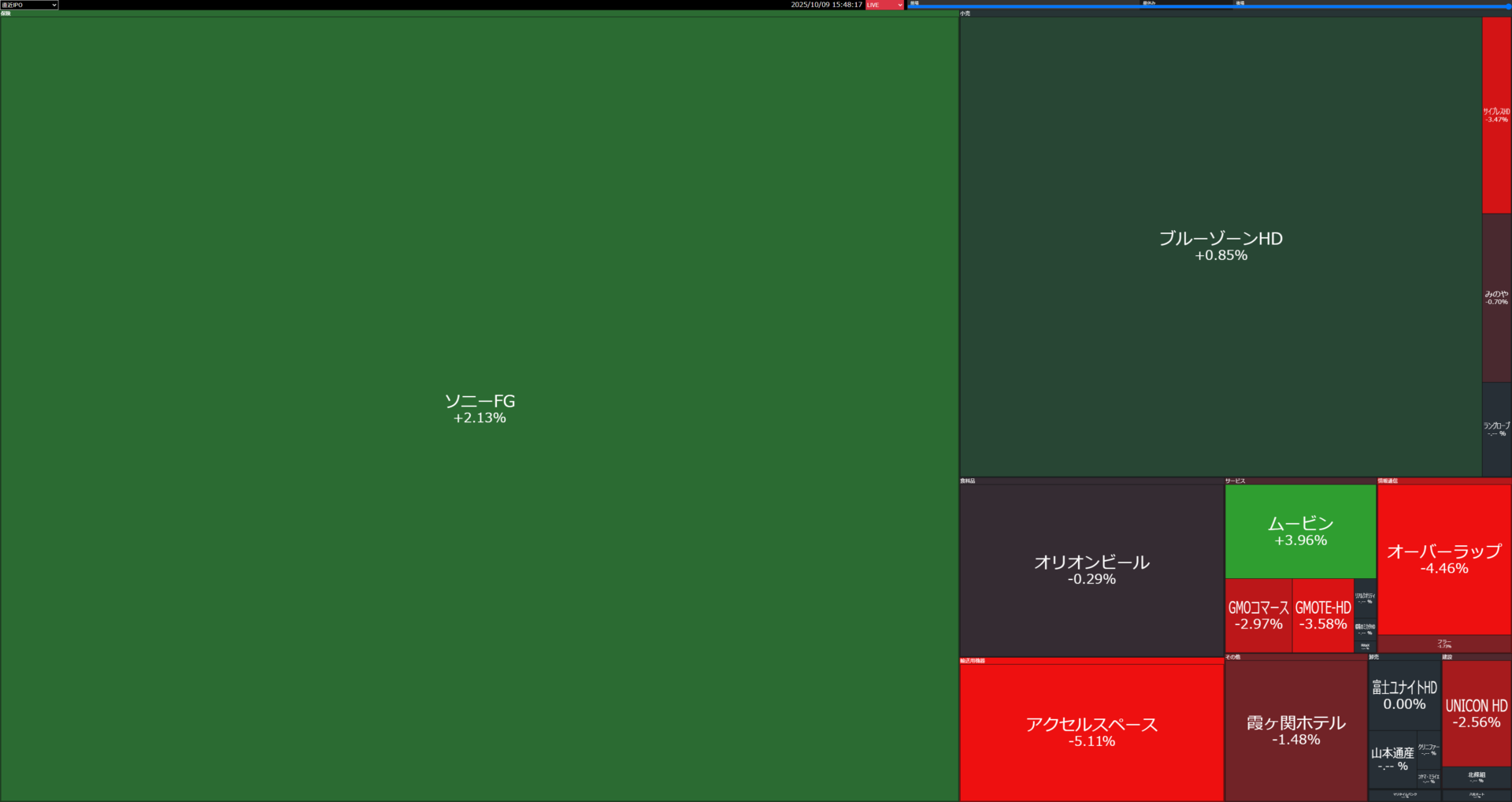
Task: Click the 山本通産 tile
Action: [1392, 759]
